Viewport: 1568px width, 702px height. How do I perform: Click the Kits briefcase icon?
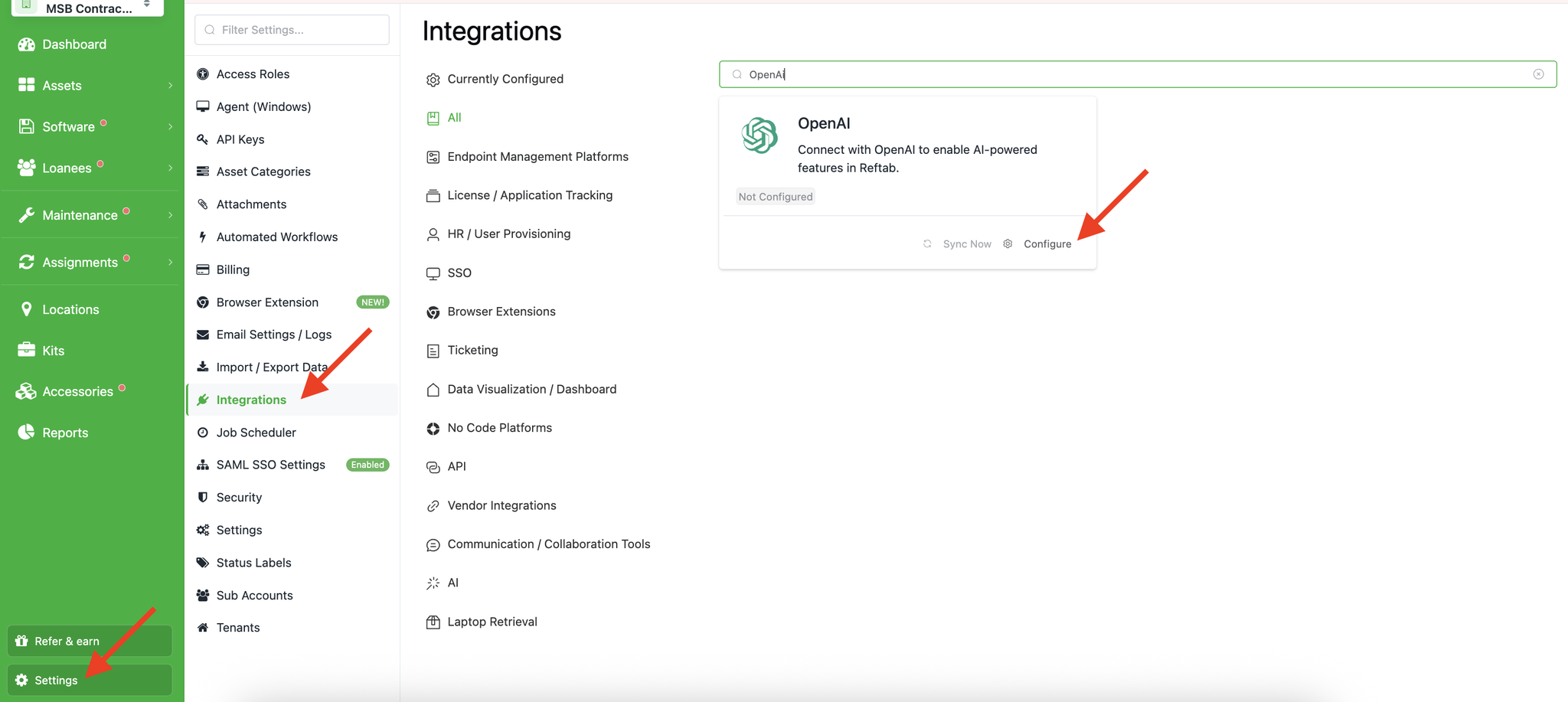tap(27, 350)
